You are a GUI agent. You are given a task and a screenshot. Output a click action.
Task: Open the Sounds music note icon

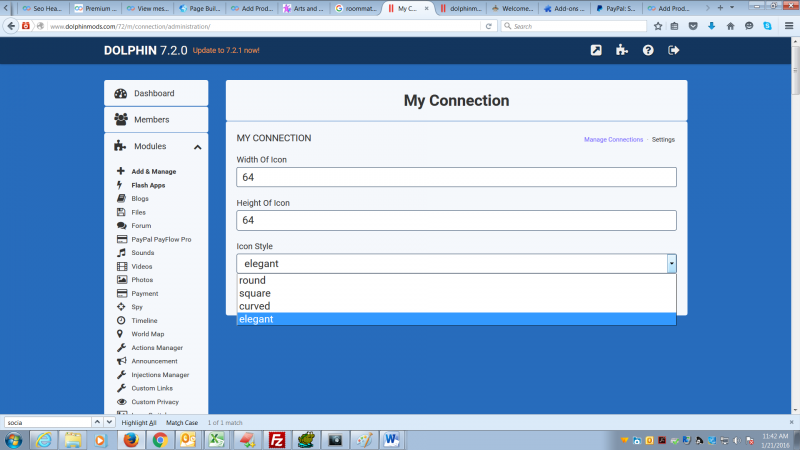(x=121, y=253)
